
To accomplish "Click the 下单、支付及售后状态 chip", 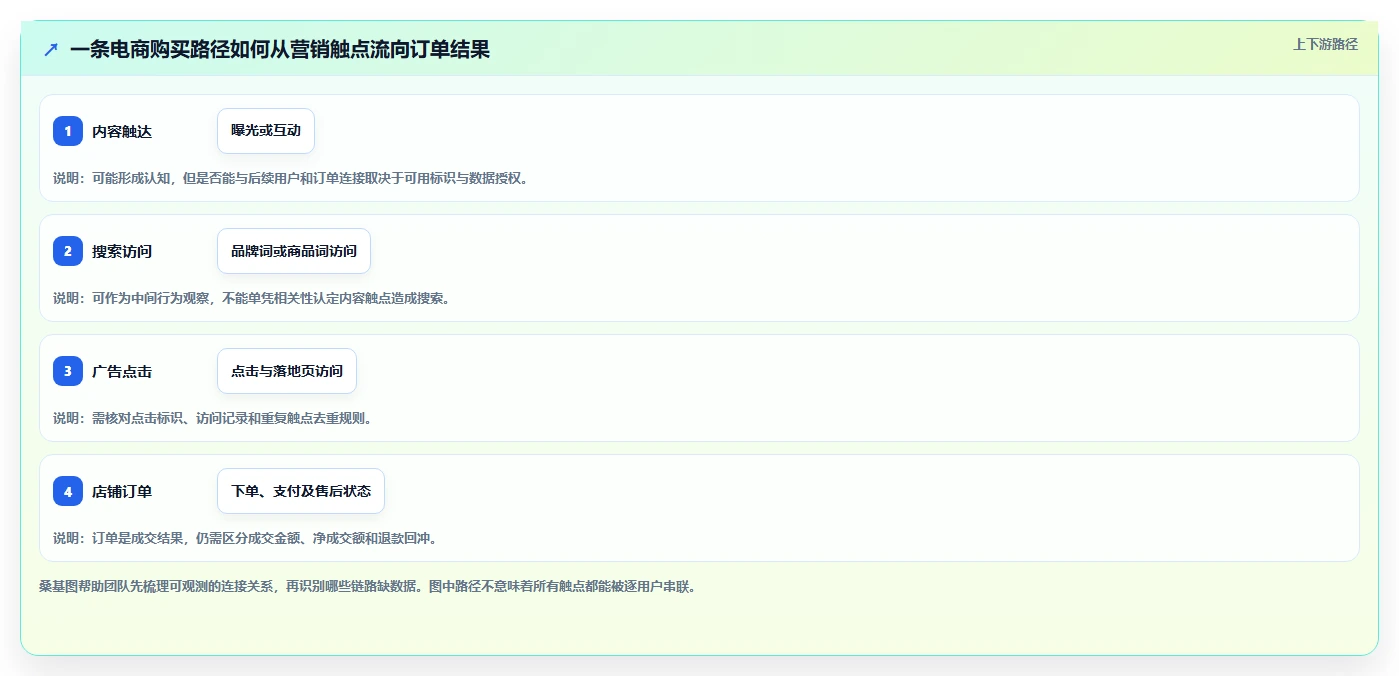I will (301, 491).
